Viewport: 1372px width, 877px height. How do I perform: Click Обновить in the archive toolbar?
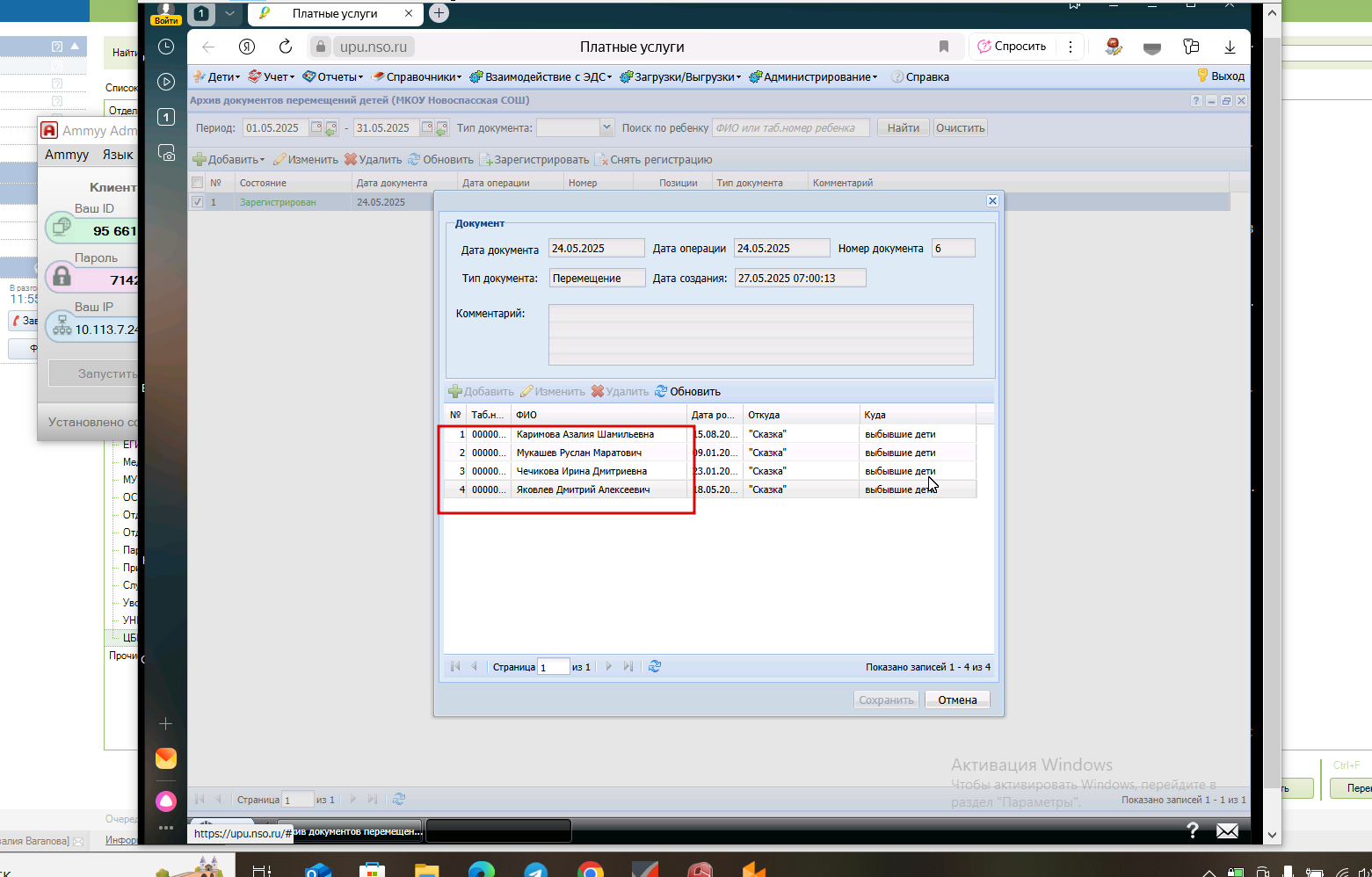click(440, 159)
